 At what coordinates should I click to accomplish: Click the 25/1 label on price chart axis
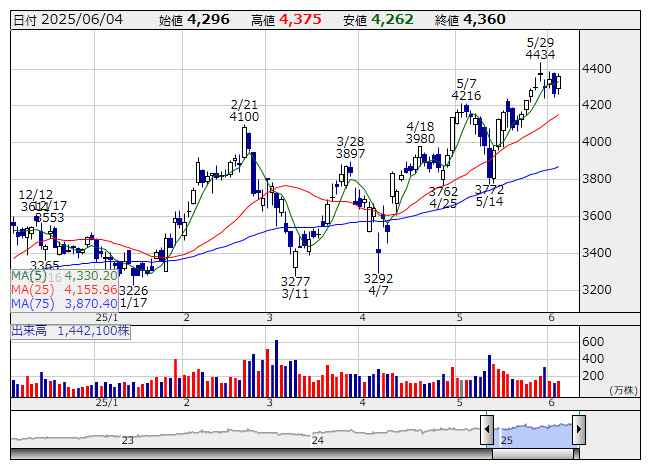(107, 318)
